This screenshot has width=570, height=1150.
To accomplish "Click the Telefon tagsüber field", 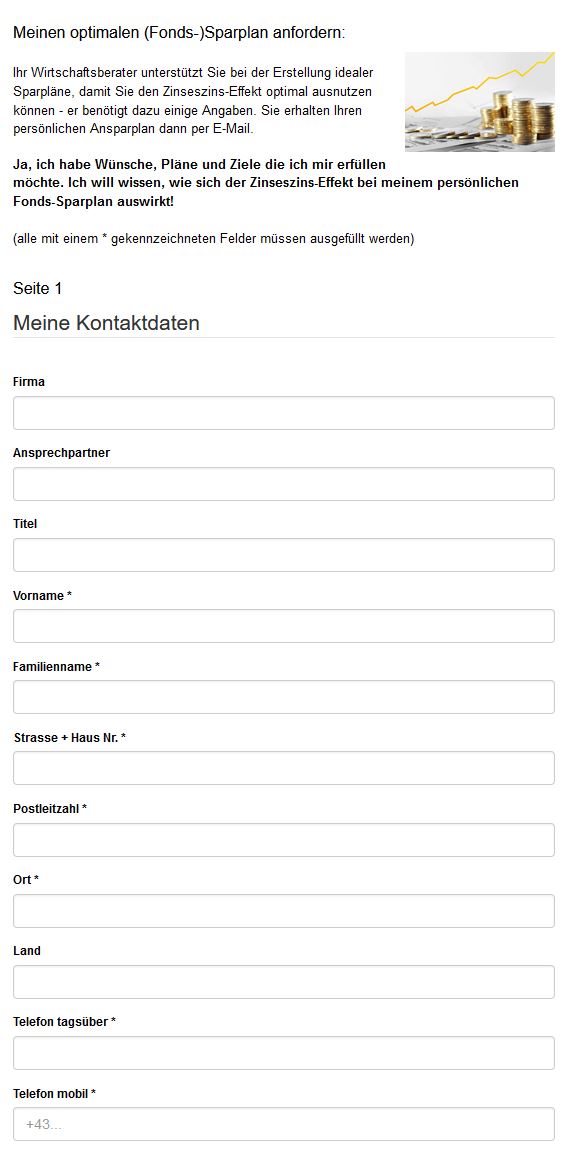I will coord(284,1053).
